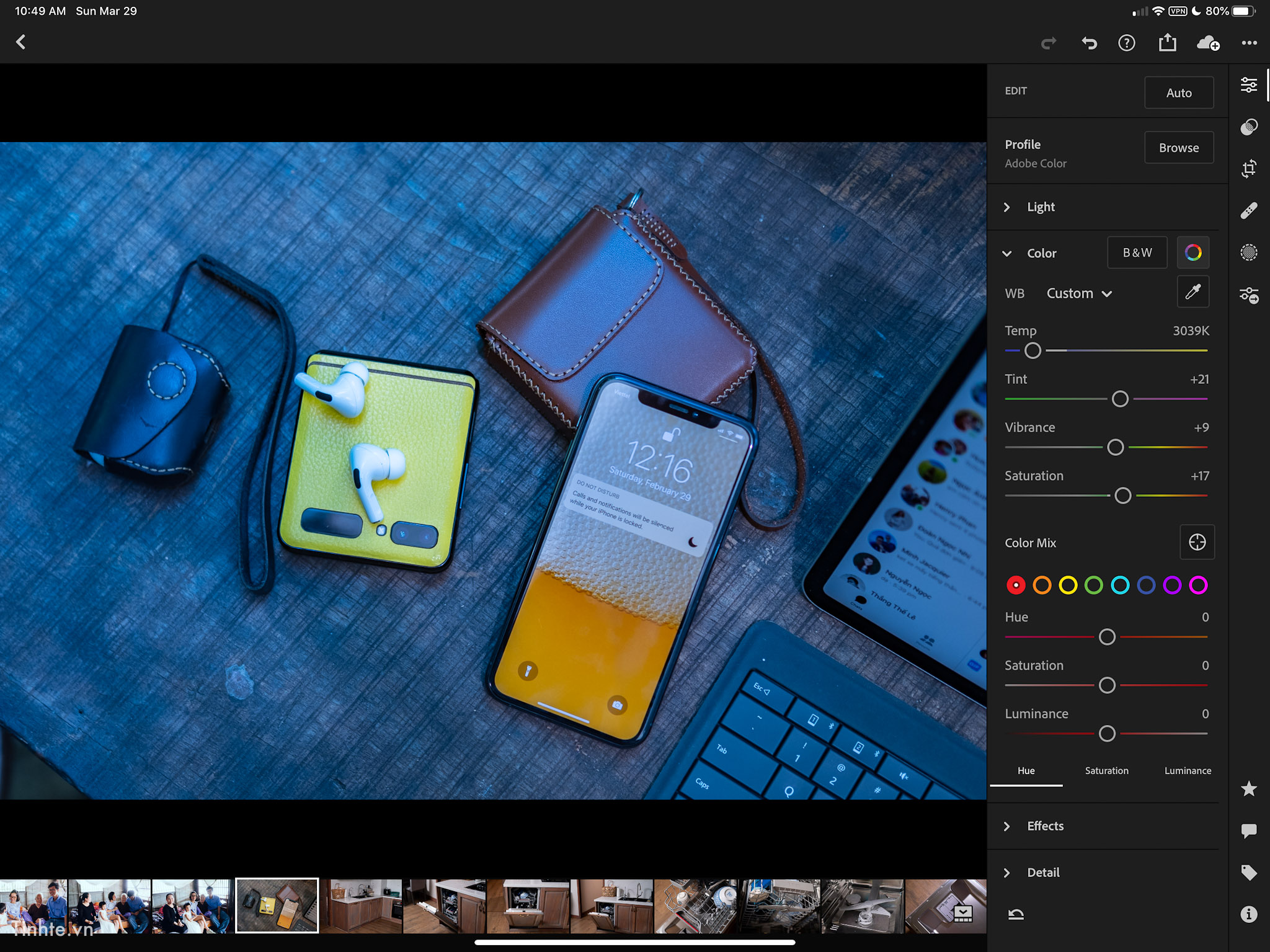Image resolution: width=1270 pixels, height=952 pixels.
Task: Open the color grading wheel icon
Action: [x=1193, y=252]
